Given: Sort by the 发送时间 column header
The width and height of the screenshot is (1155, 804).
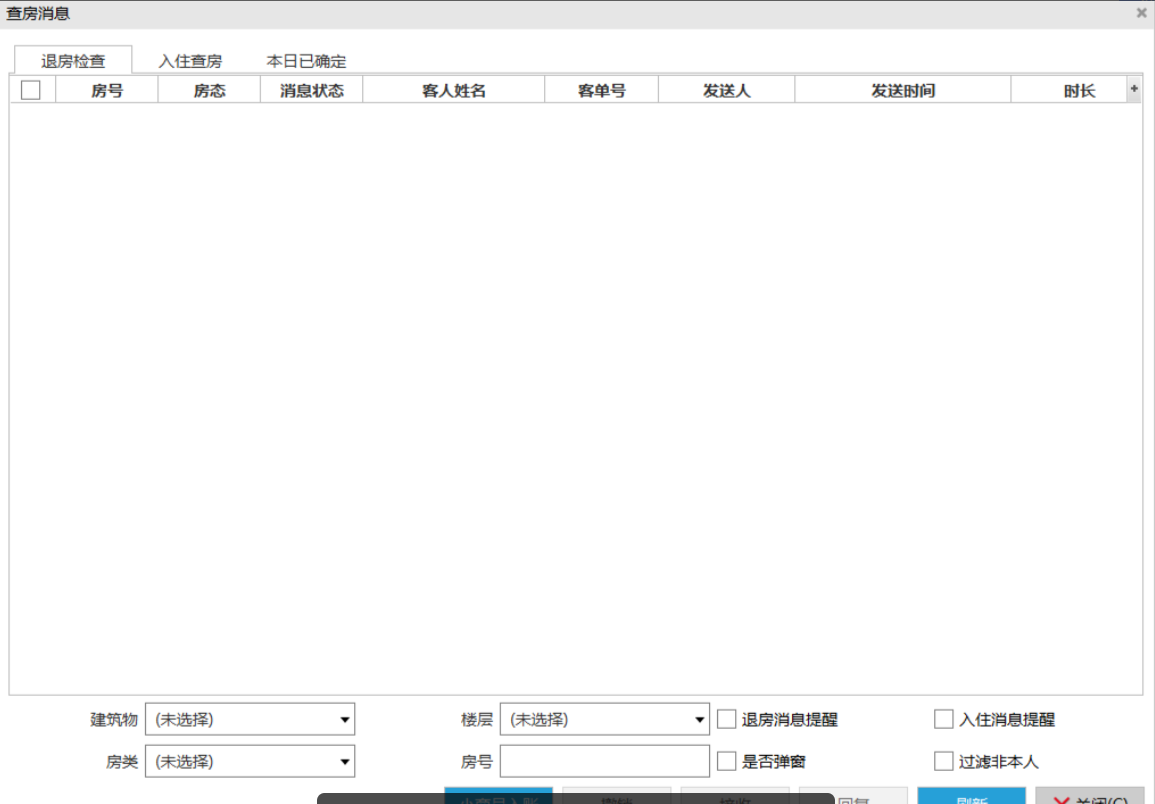Looking at the screenshot, I should 902,90.
